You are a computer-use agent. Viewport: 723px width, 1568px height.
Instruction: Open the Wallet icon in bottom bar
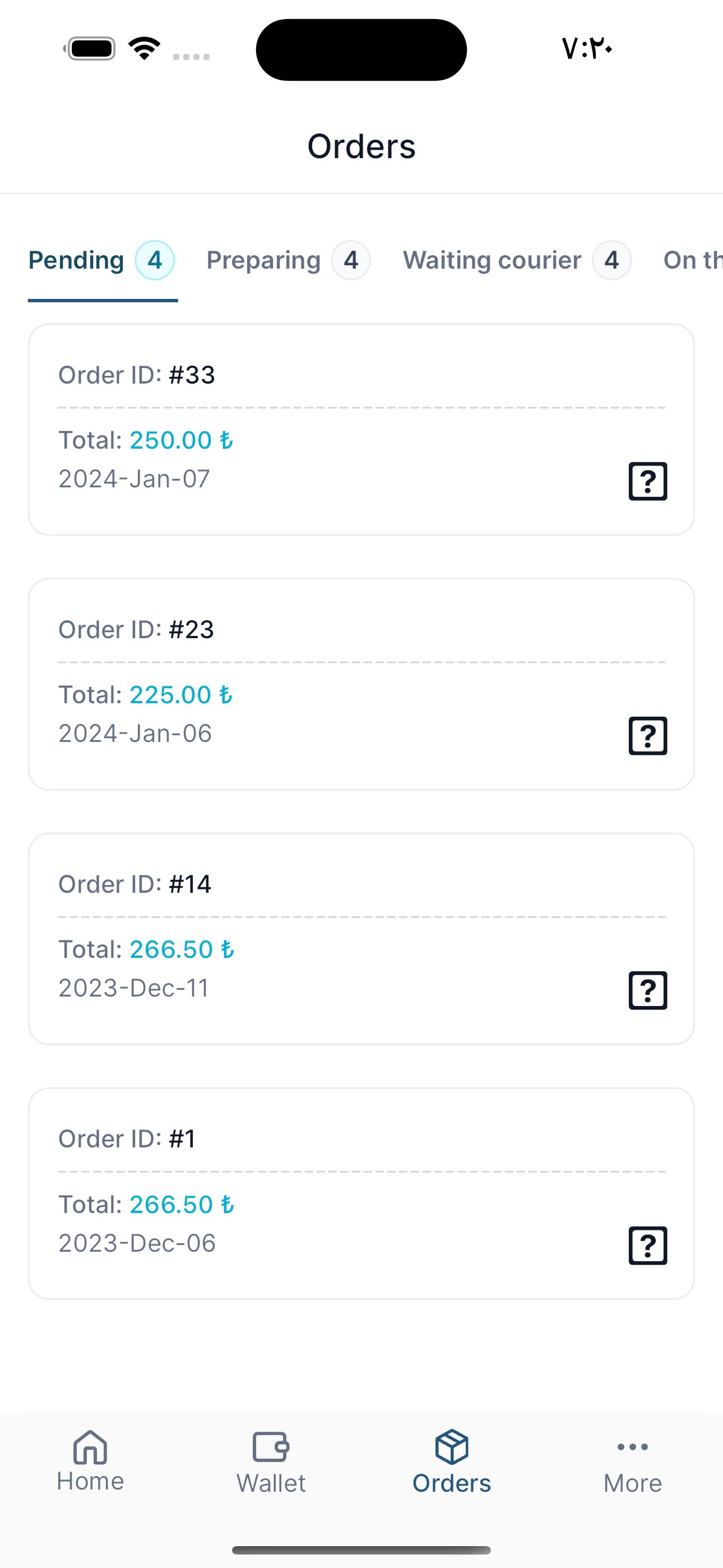[x=271, y=1447]
